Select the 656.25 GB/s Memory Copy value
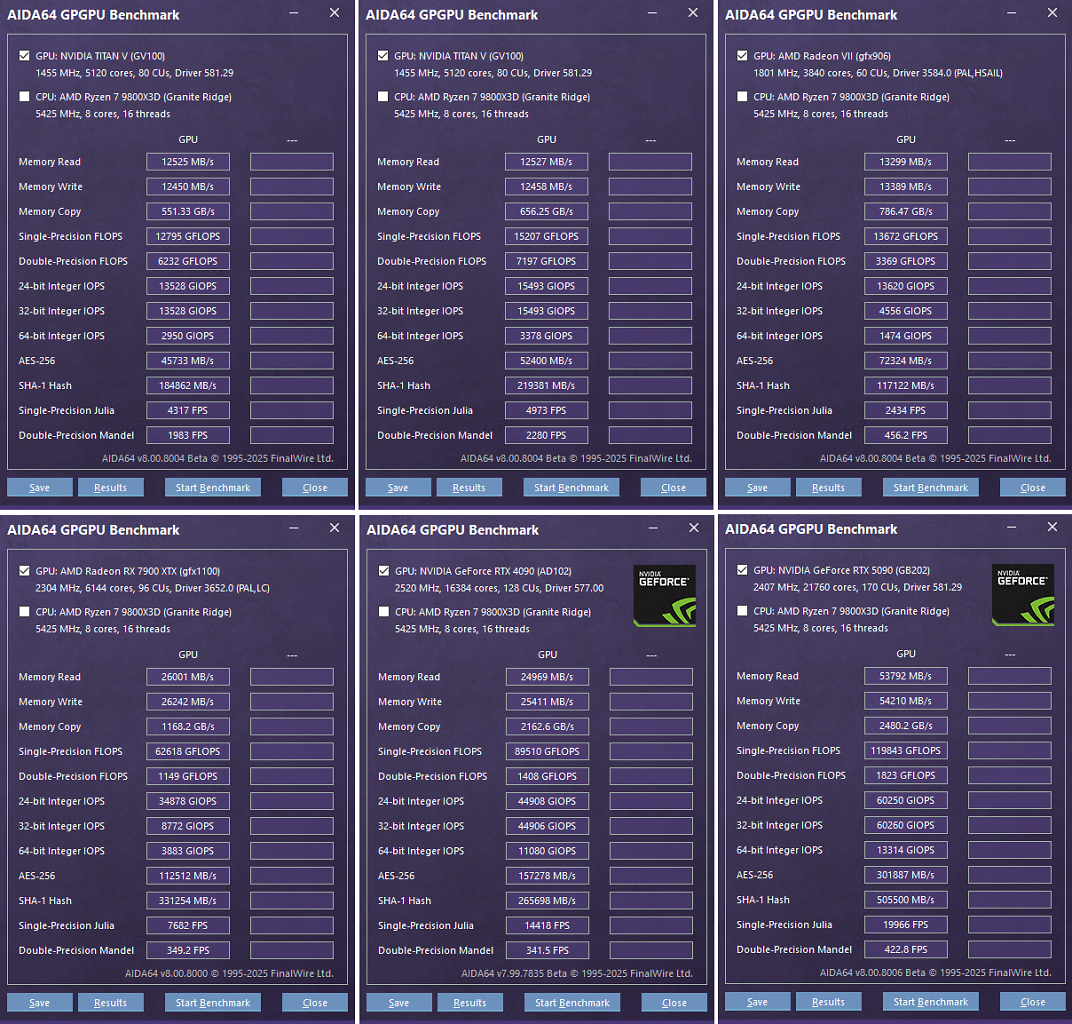This screenshot has width=1072, height=1024. click(x=546, y=212)
